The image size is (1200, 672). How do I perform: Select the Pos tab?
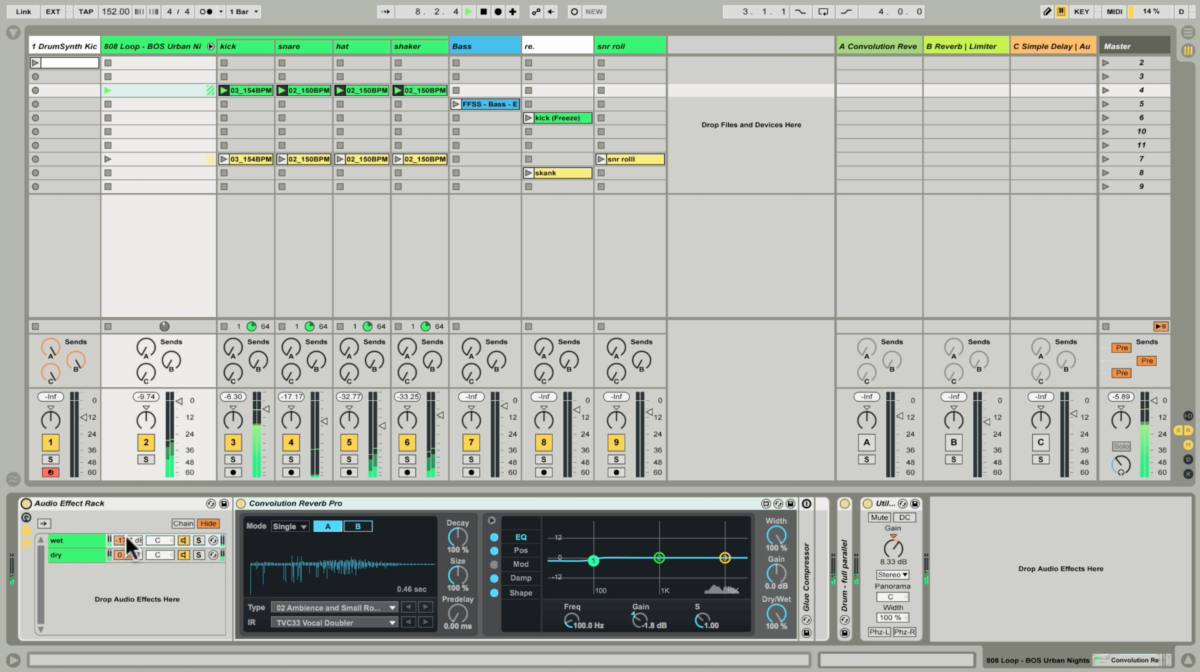[521, 551]
